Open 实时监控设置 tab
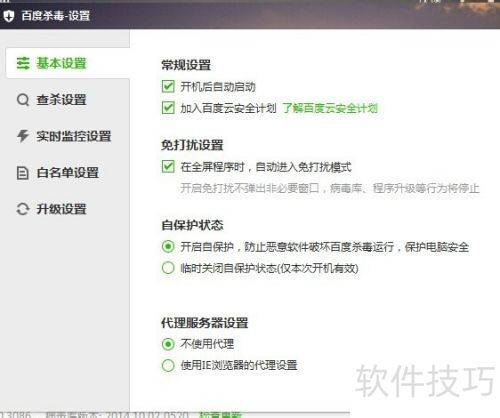 coord(74,136)
